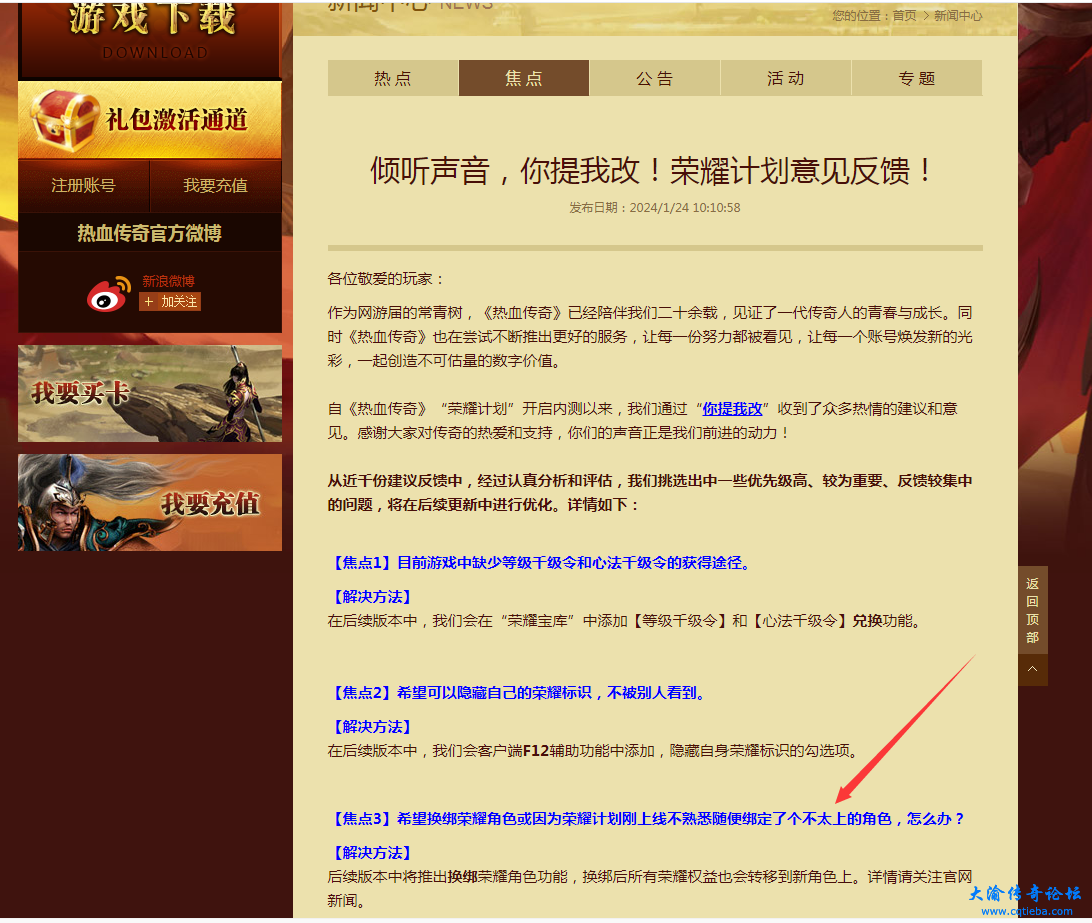Viewport: 1092px width, 923px height.
Task: Click 解决方法 label under 焦点2
Action: point(373,727)
